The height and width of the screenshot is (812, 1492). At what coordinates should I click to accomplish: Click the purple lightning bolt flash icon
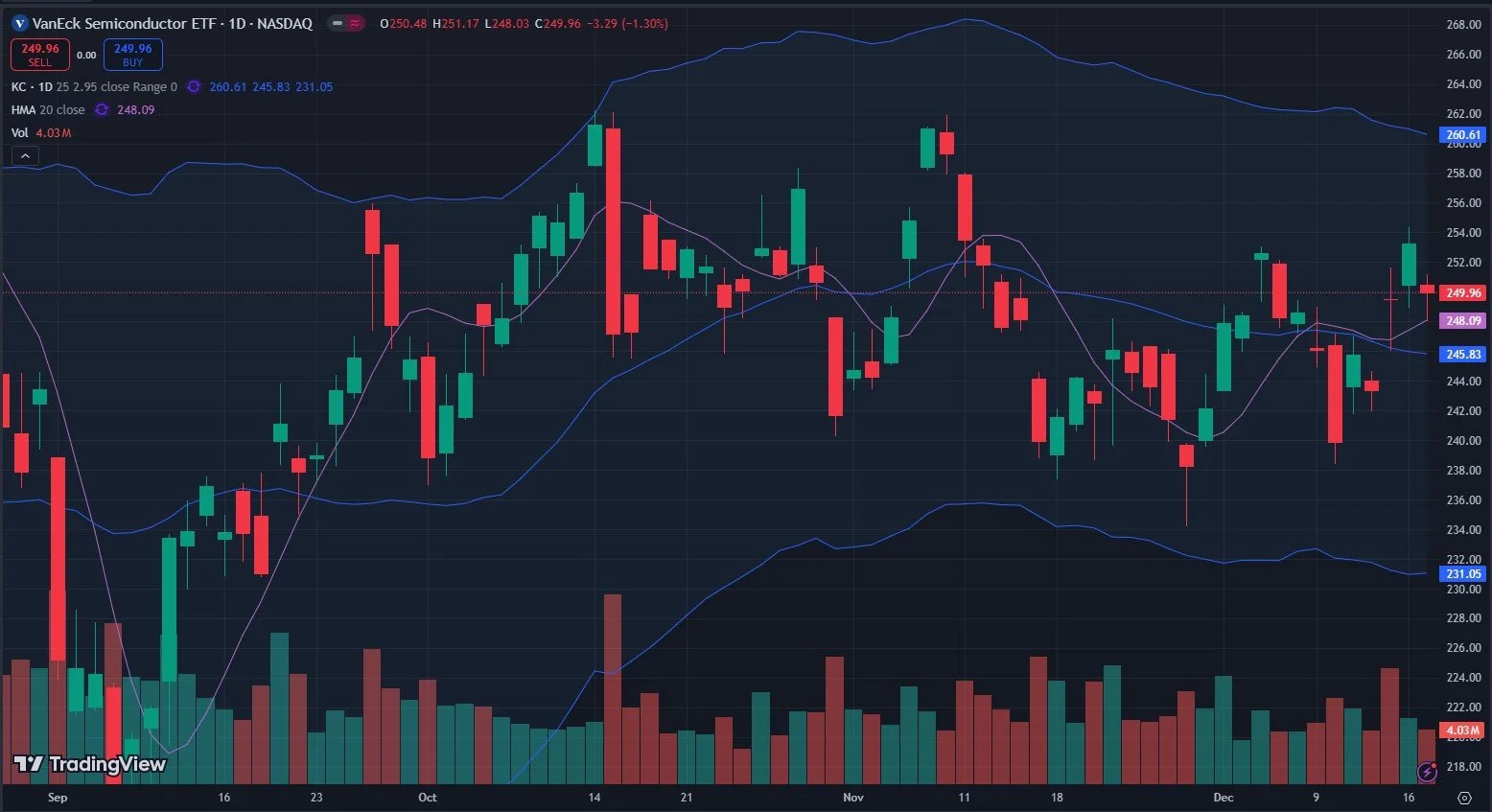[x=1429, y=771]
